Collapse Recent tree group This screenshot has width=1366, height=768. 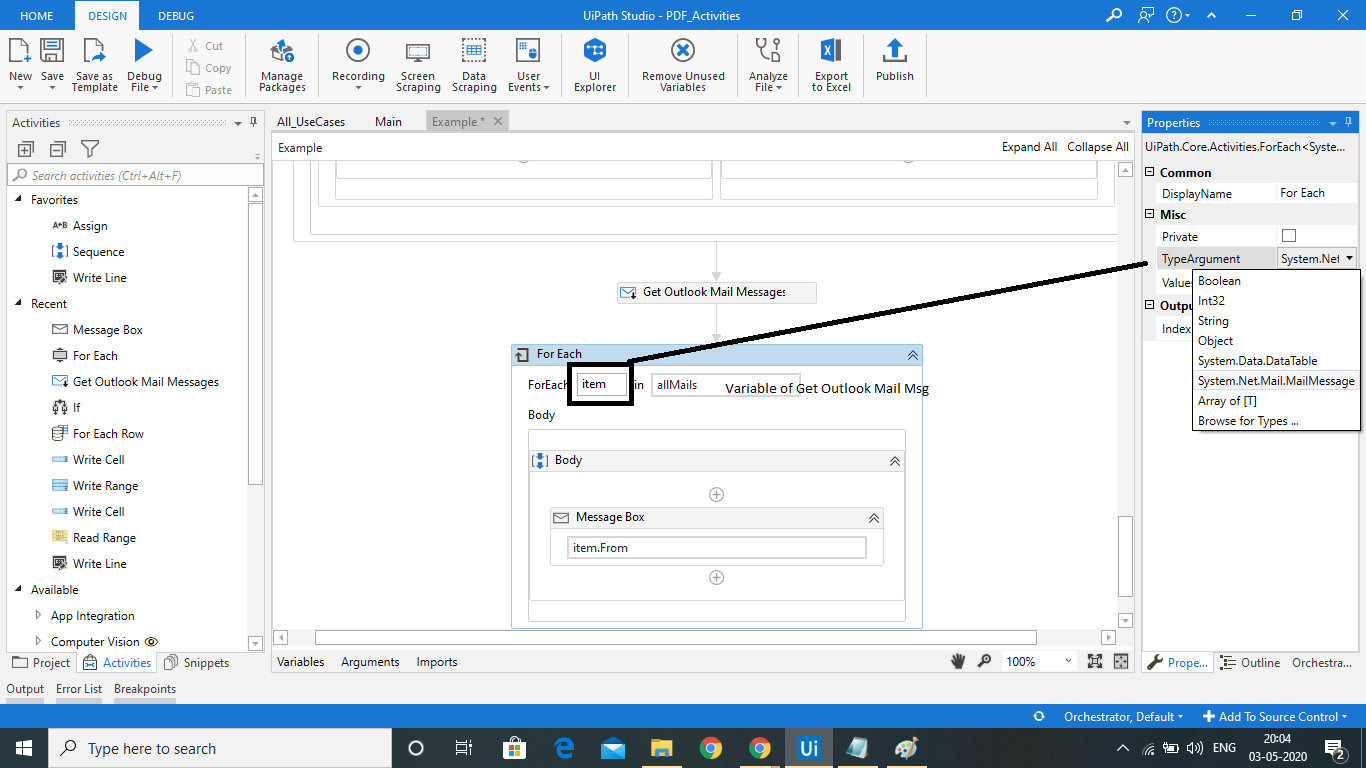[18, 304]
